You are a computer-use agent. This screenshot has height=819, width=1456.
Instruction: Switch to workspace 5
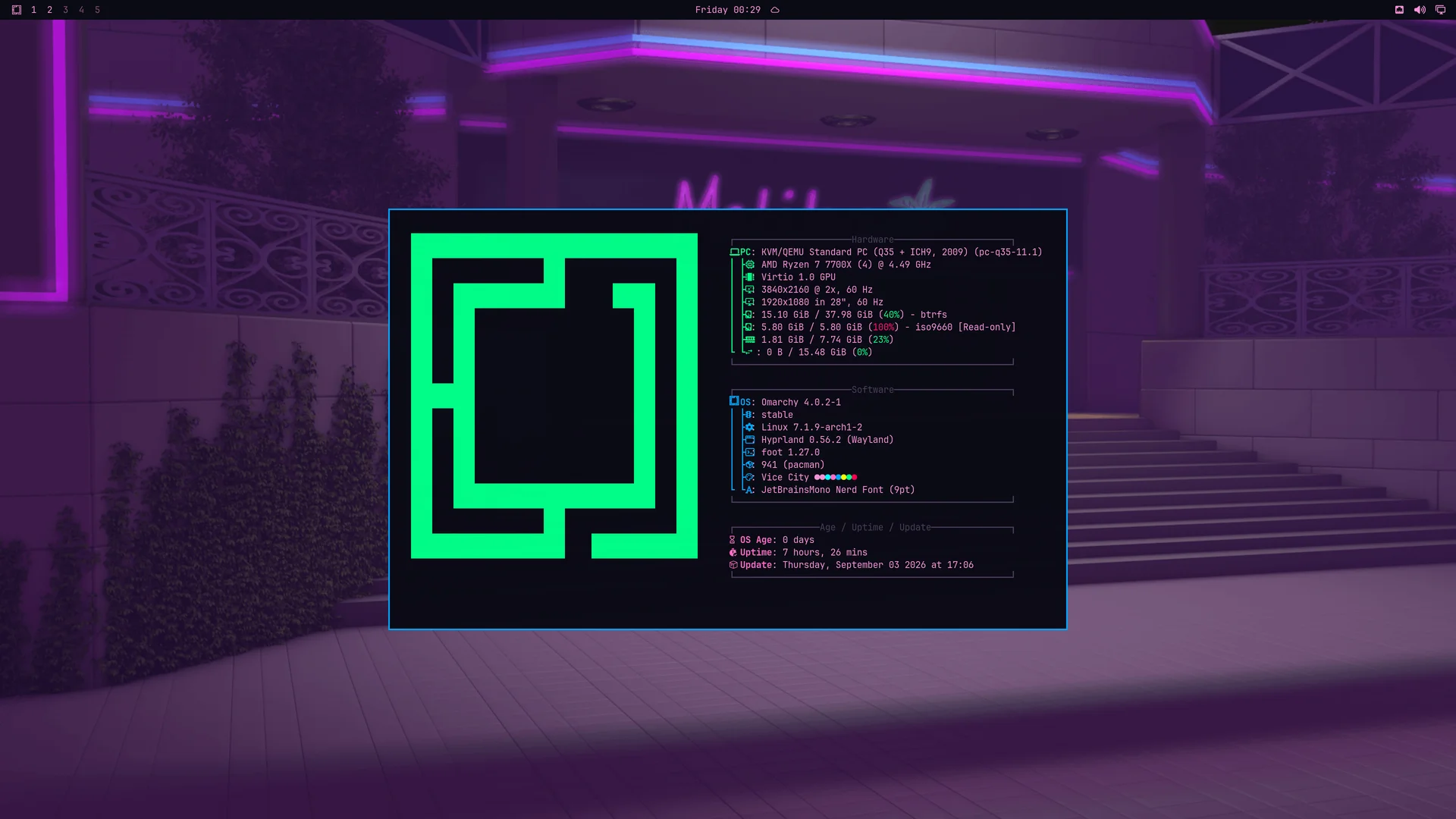coord(97,10)
